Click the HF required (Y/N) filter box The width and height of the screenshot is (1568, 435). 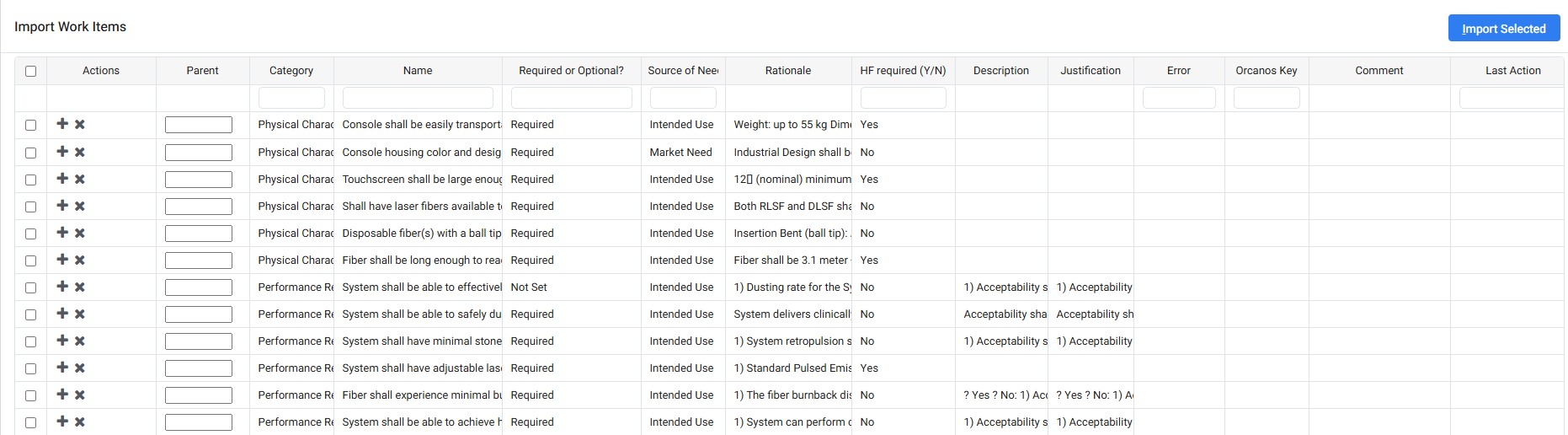click(903, 98)
